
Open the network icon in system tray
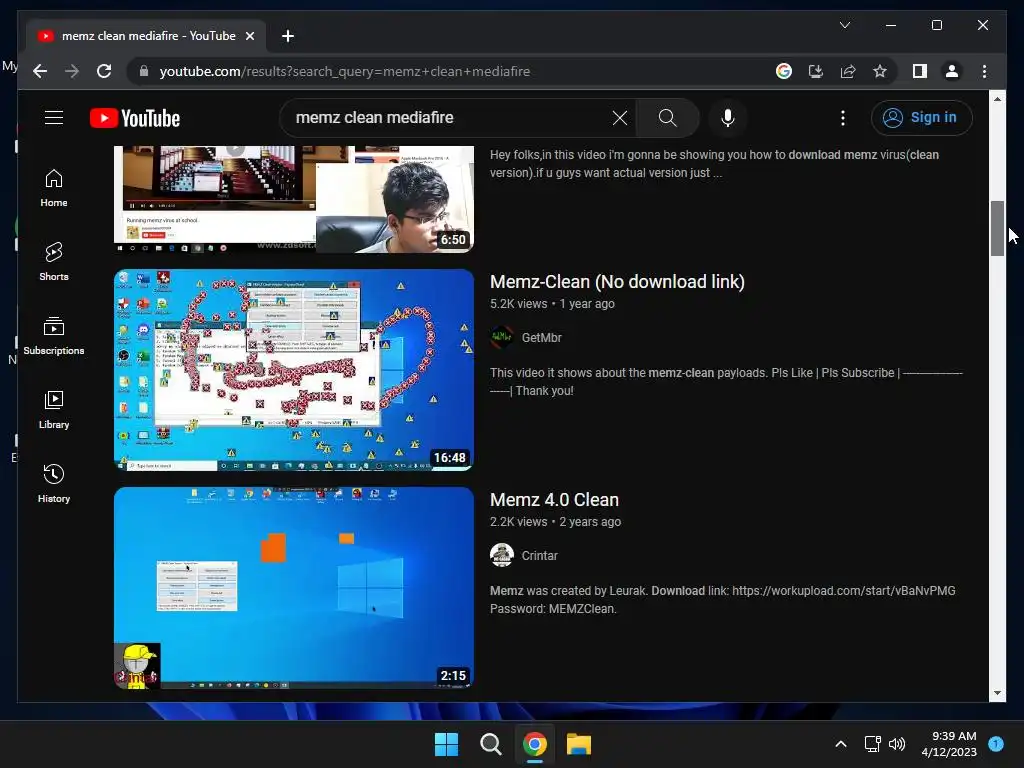872,744
